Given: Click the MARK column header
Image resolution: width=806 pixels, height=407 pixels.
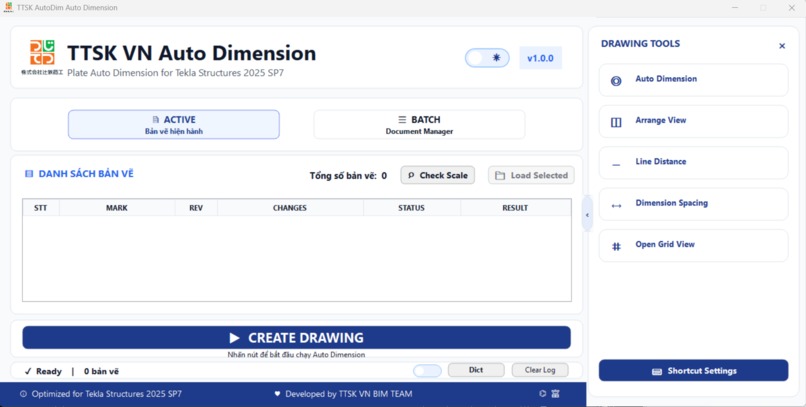Looking at the screenshot, I should [x=117, y=208].
